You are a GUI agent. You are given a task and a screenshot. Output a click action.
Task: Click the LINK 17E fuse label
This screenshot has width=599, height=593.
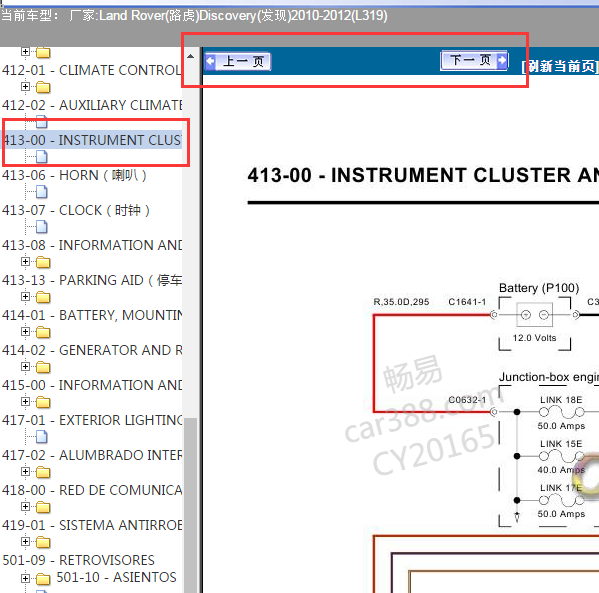561,488
